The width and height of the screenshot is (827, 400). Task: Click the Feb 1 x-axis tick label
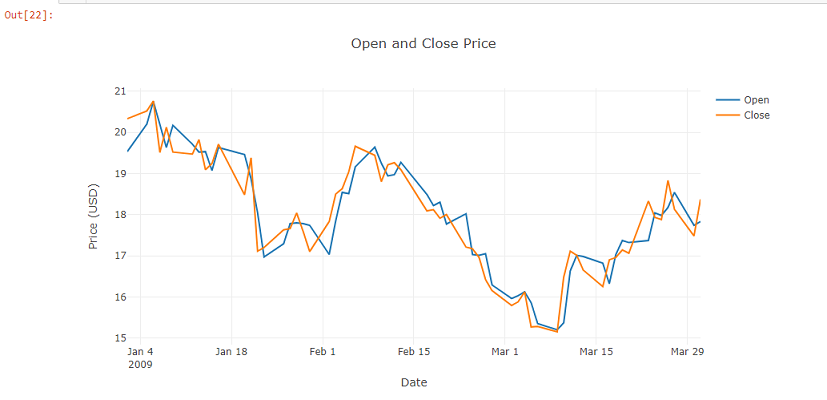(x=322, y=352)
